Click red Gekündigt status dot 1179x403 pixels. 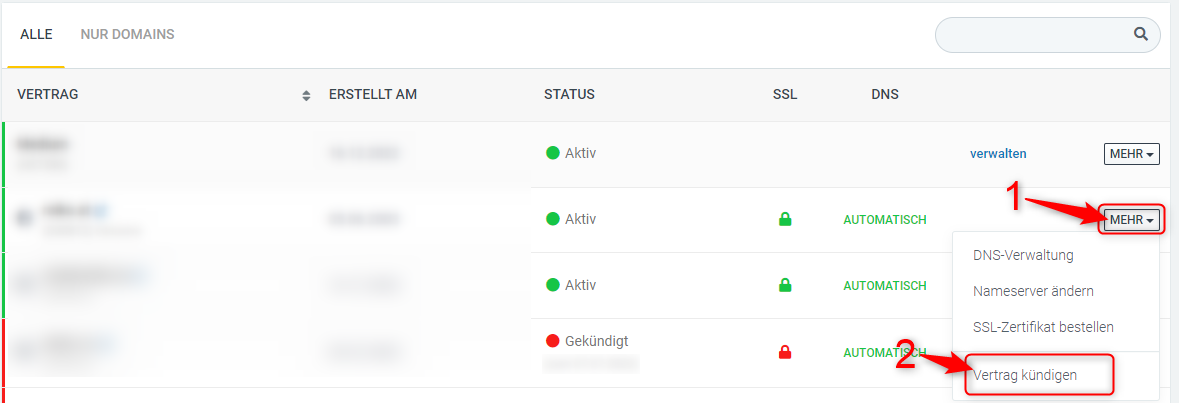553,341
